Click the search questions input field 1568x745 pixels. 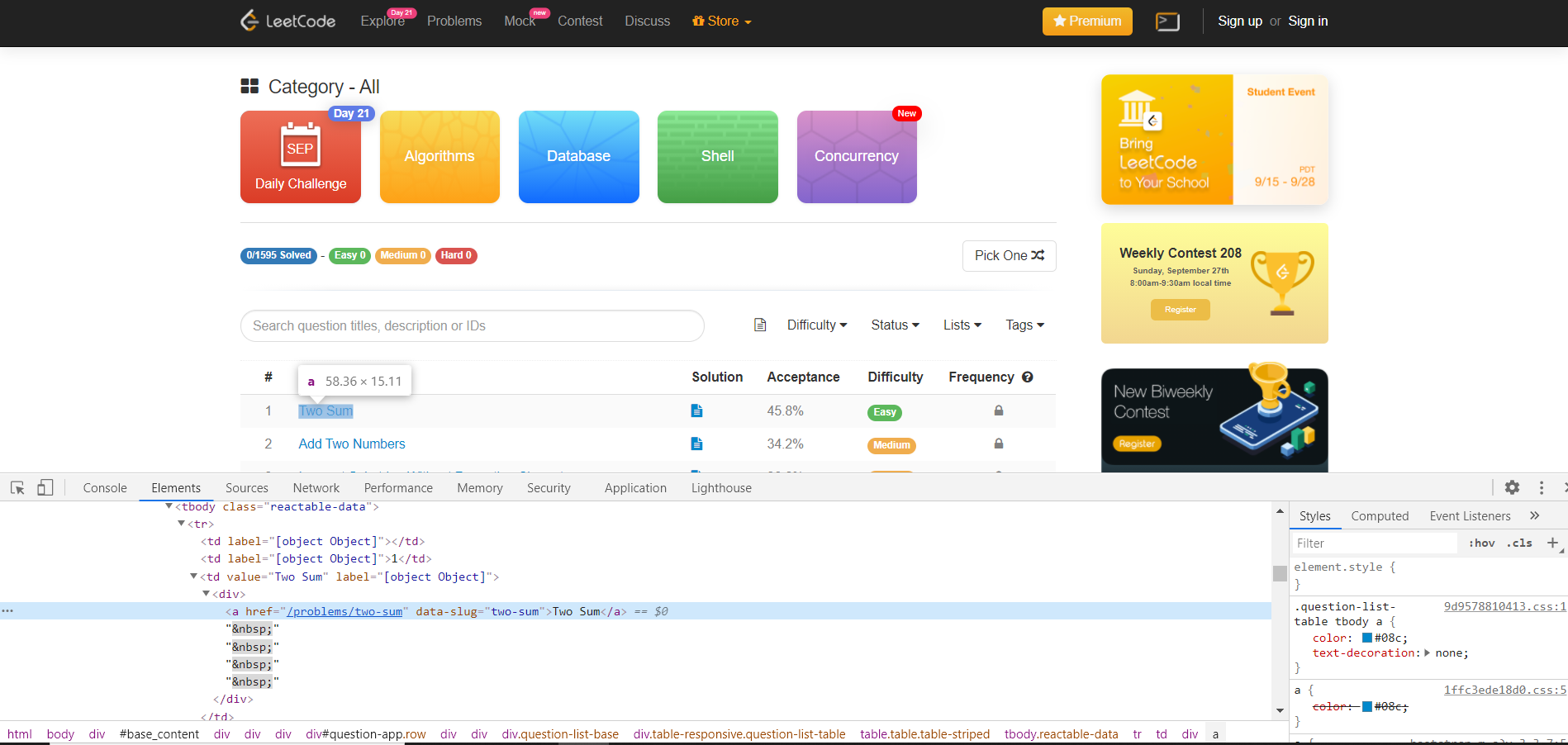pos(473,325)
